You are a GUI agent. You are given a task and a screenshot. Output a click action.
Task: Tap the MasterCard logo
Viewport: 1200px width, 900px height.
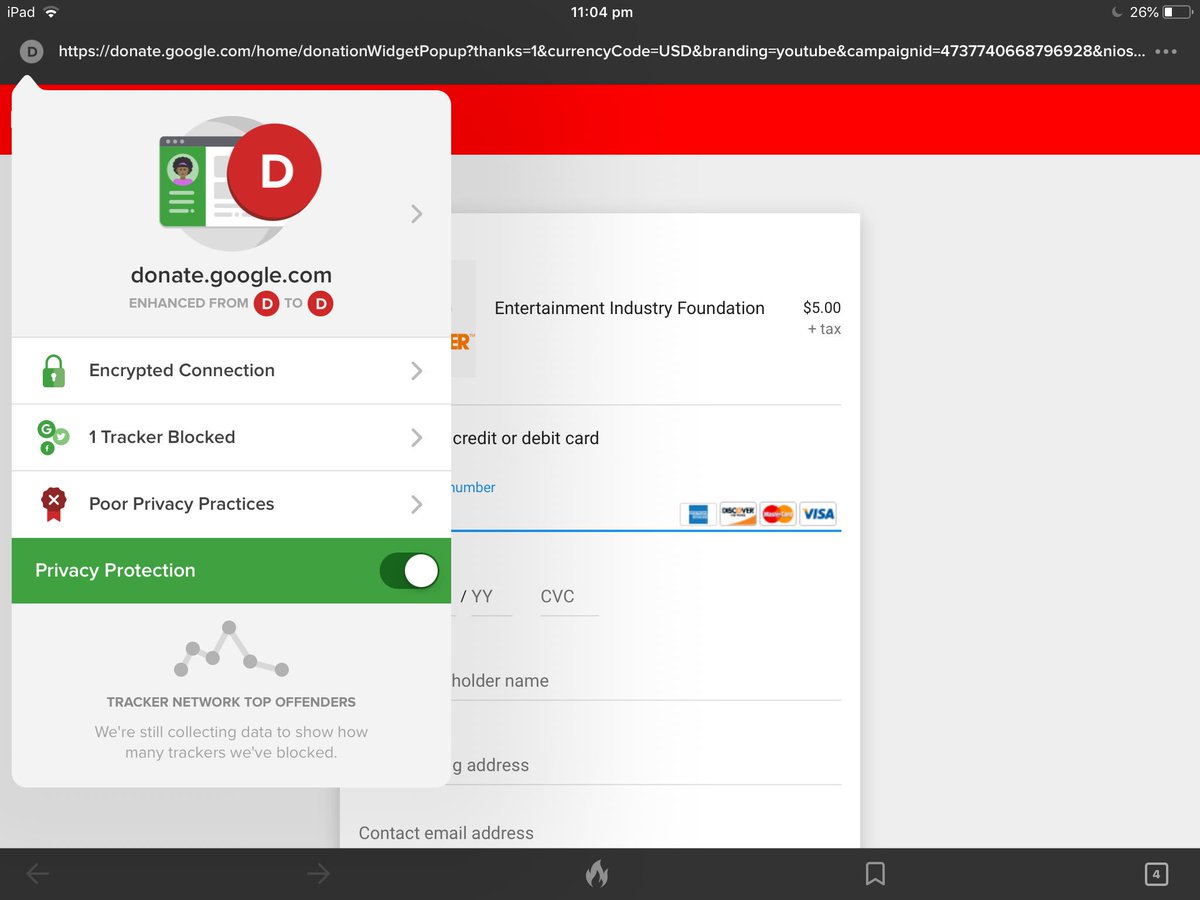pos(778,514)
